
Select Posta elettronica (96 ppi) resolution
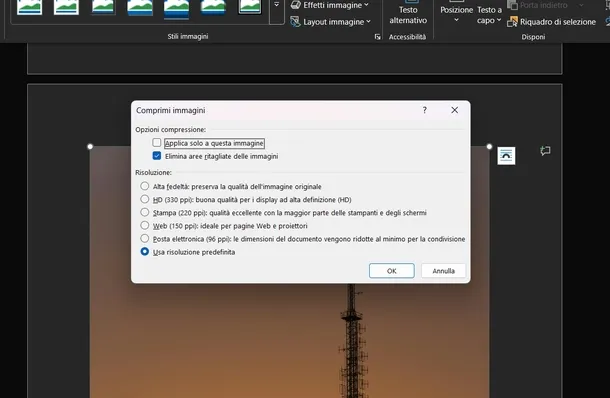point(145,238)
